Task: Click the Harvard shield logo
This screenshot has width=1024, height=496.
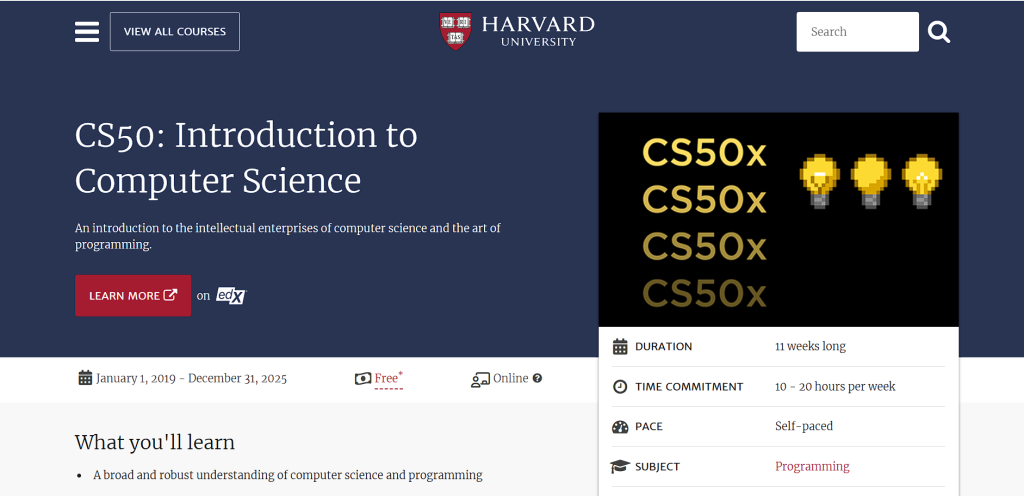Action: 456,30
